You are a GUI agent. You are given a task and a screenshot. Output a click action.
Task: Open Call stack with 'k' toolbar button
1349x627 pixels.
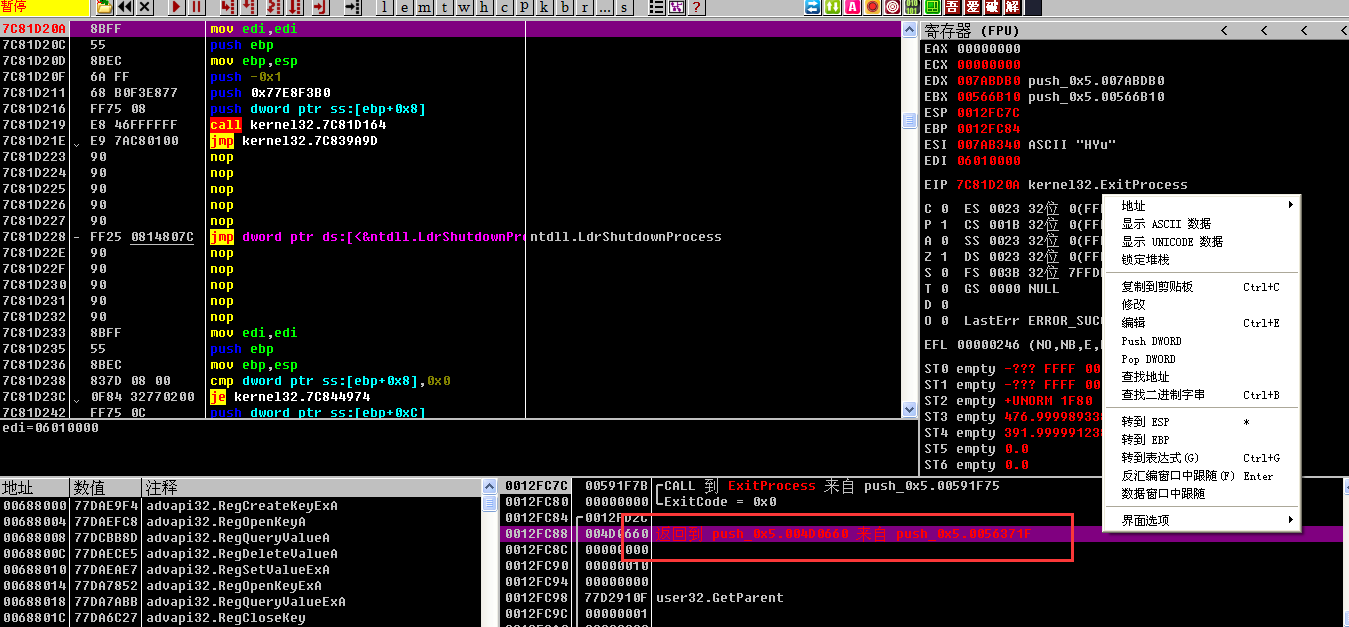[543, 8]
